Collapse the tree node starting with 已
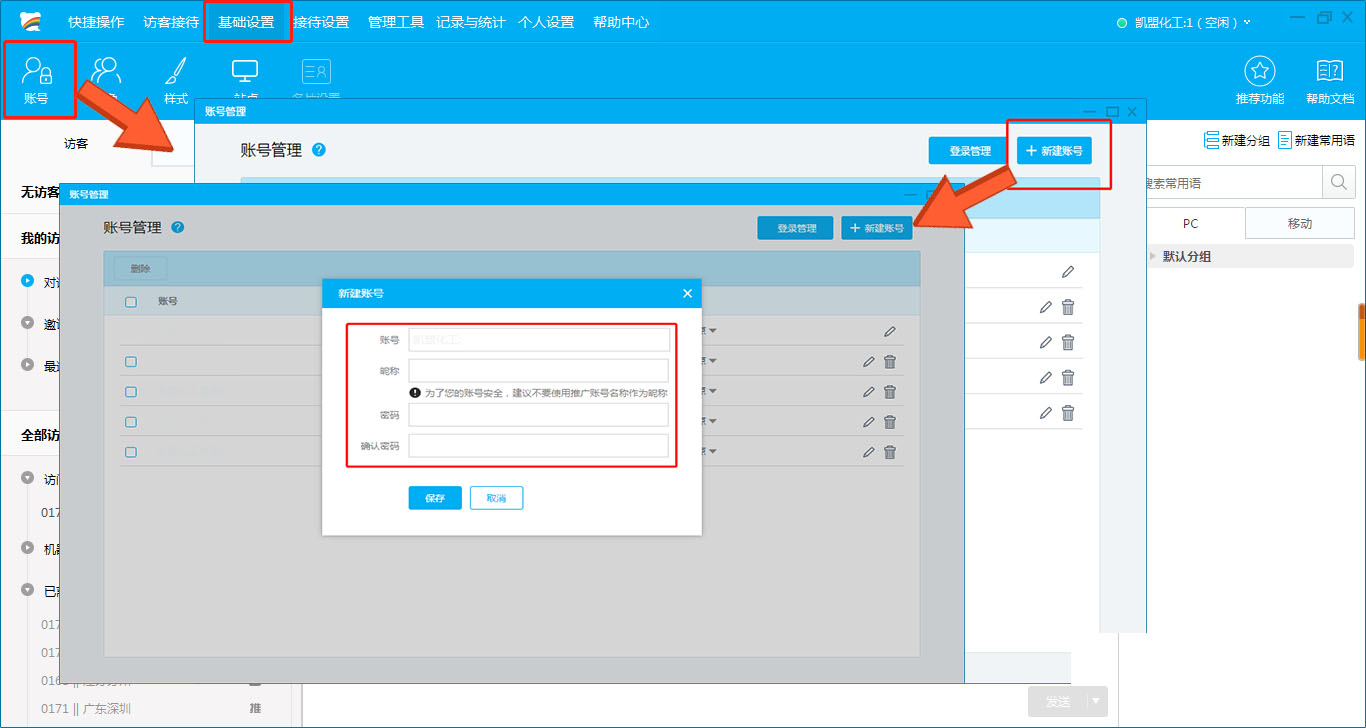The width and height of the screenshot is (1366, 728). (x=28, y=590)
